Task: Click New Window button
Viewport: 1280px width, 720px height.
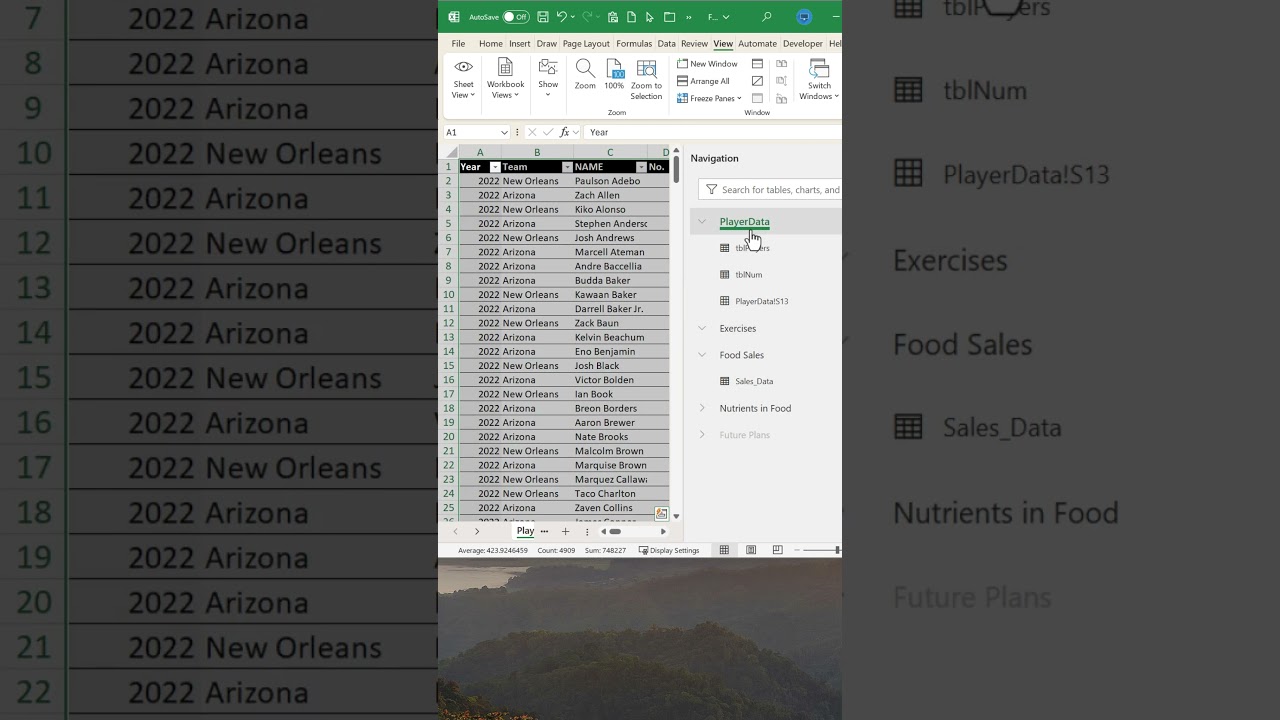Action: click(x=708, y=64)
